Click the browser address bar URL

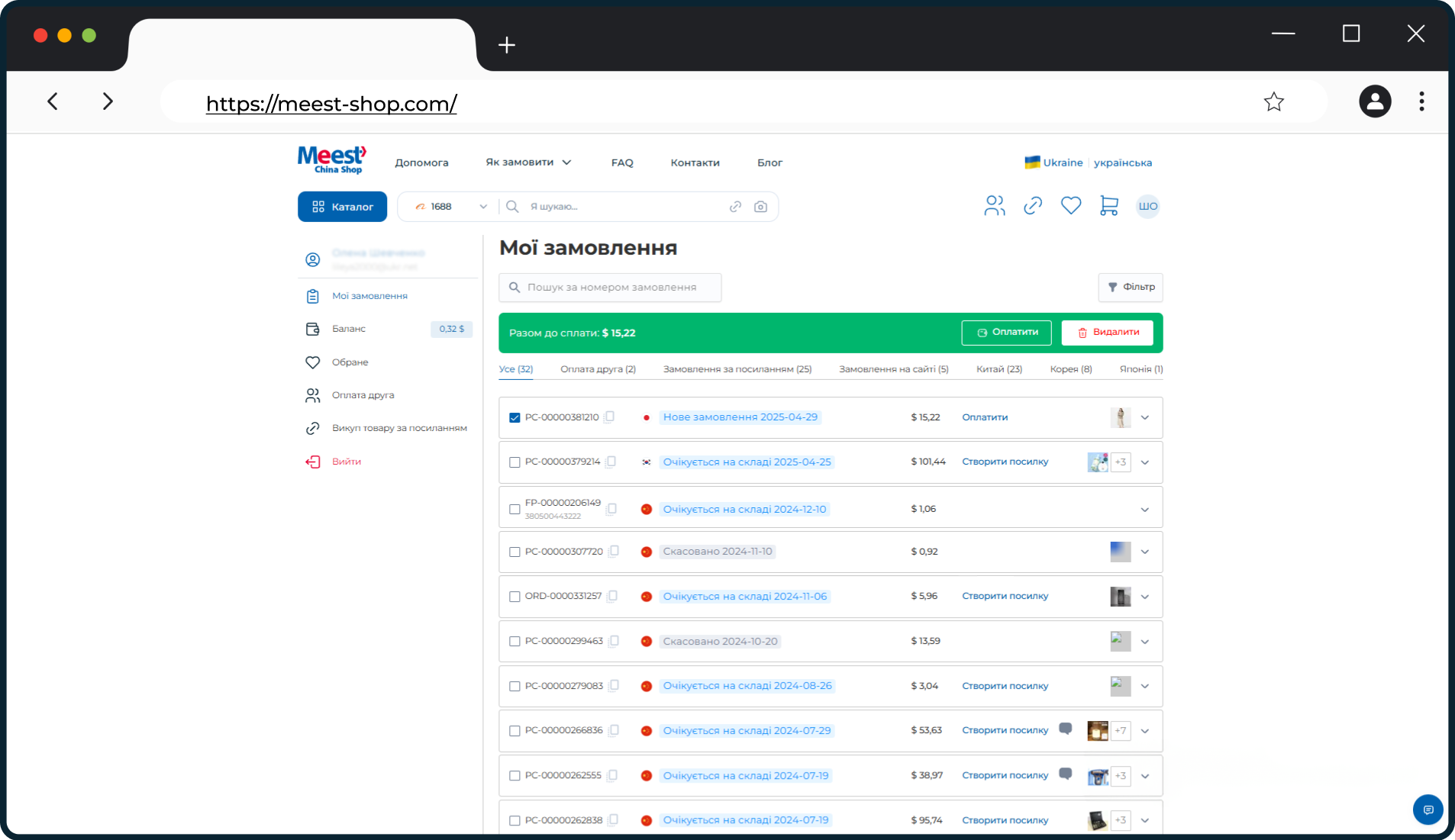click(331, 103)
